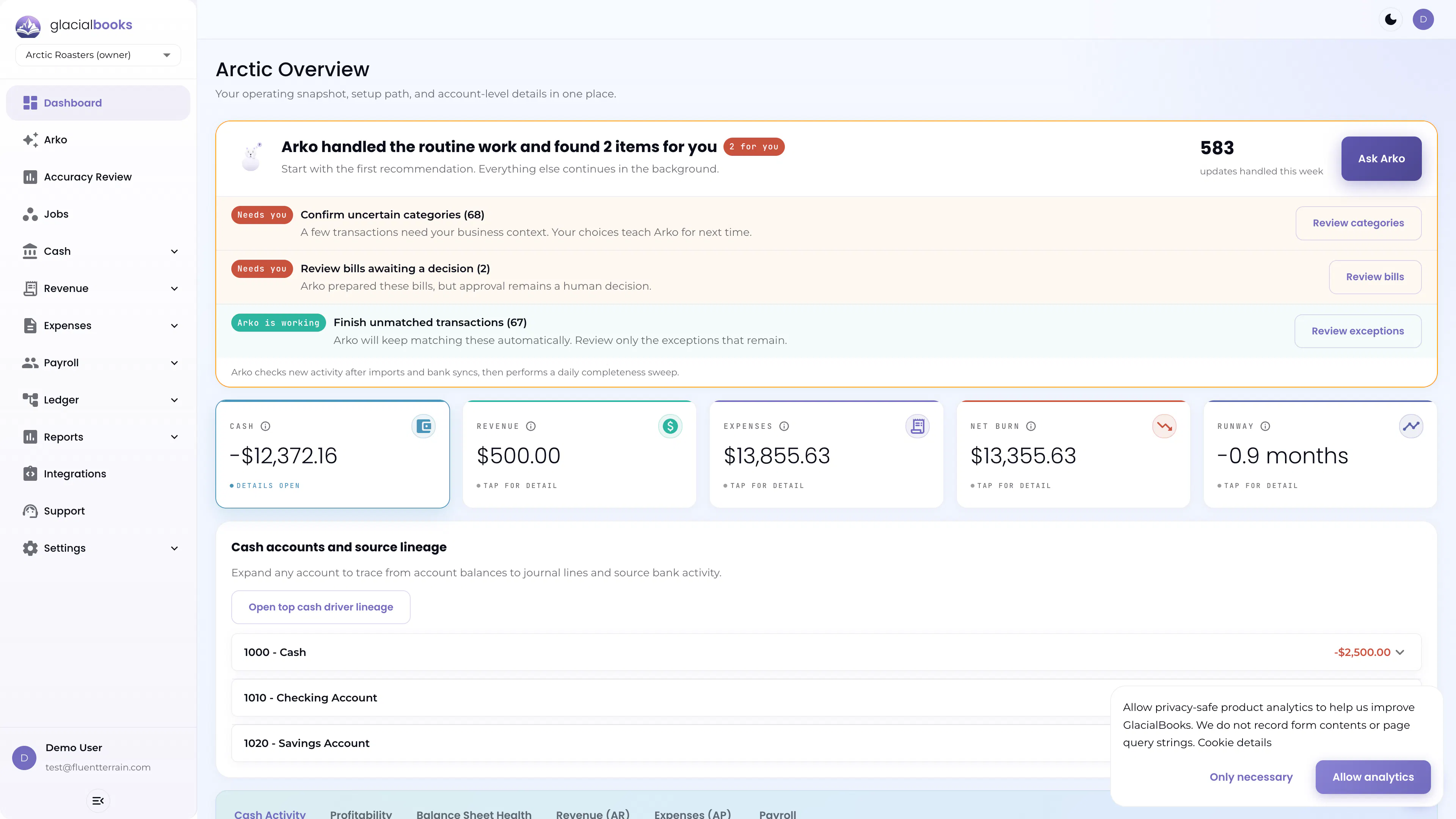Open Integrations from the sidebar
The height and width of the screenshot is (819, 1456).
[x=98, y=474]
